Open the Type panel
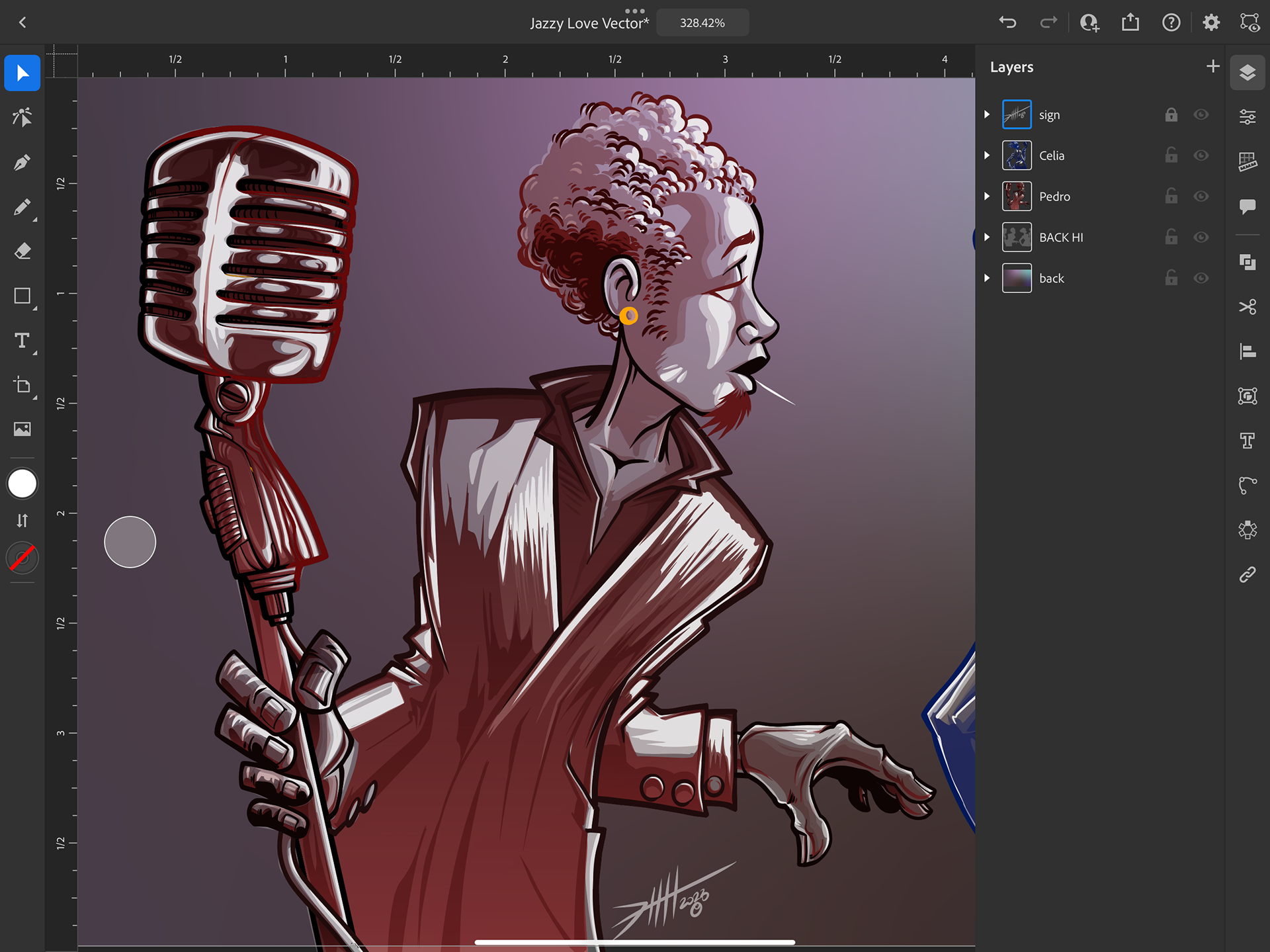Screen dimensions: 1270x952 click(1248, 441)
